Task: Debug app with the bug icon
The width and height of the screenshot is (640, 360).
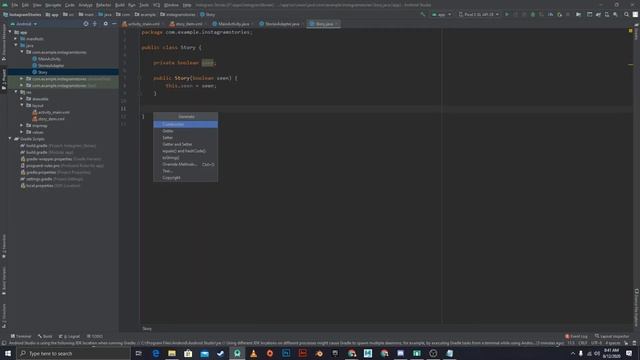Action: (533, 14)
